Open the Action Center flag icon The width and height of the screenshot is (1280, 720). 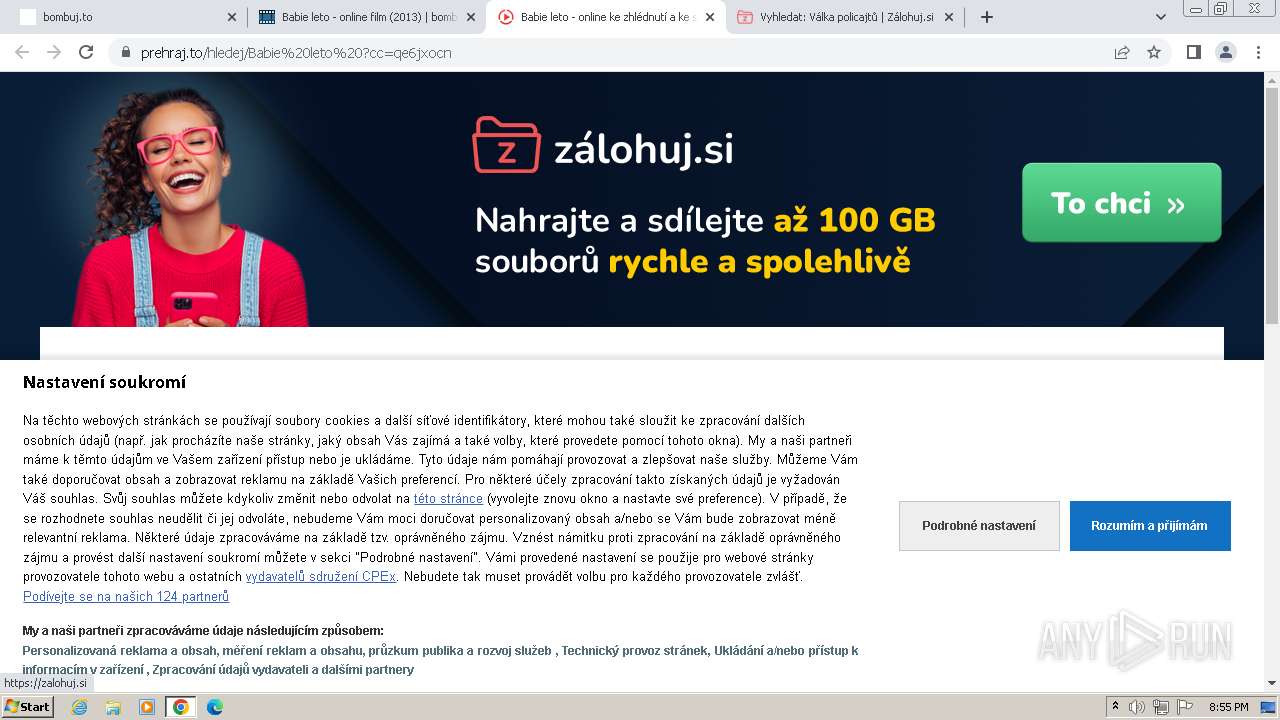tap(1185, 707)
